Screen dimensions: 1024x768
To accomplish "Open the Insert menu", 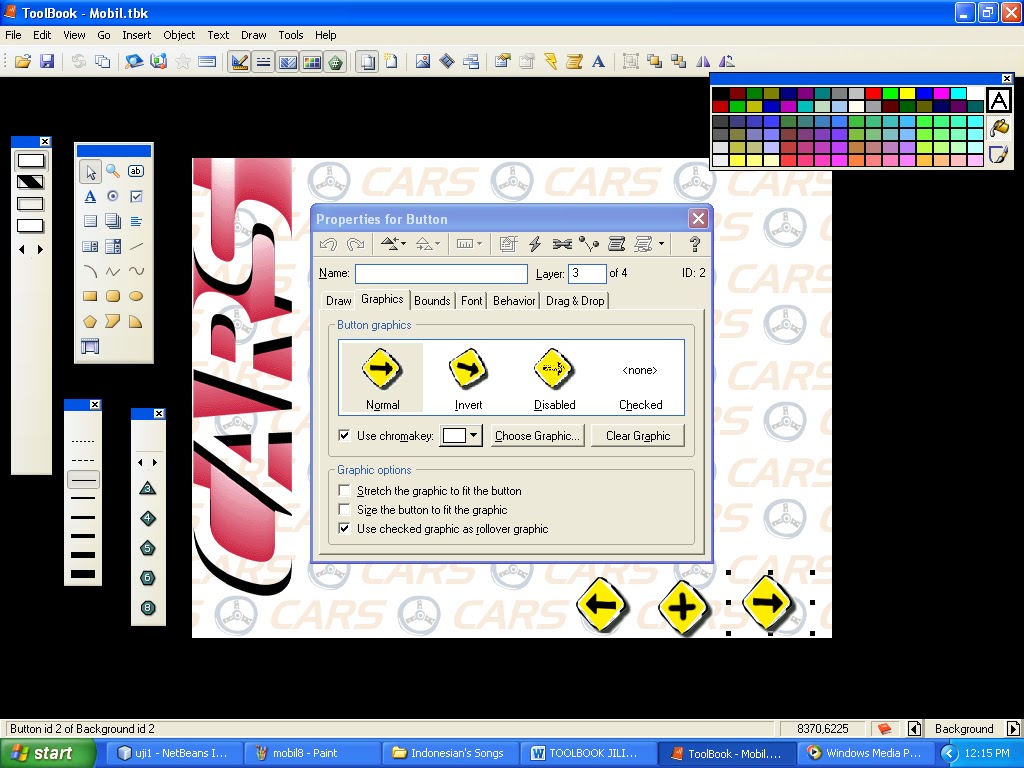I will tap(136, 35).
